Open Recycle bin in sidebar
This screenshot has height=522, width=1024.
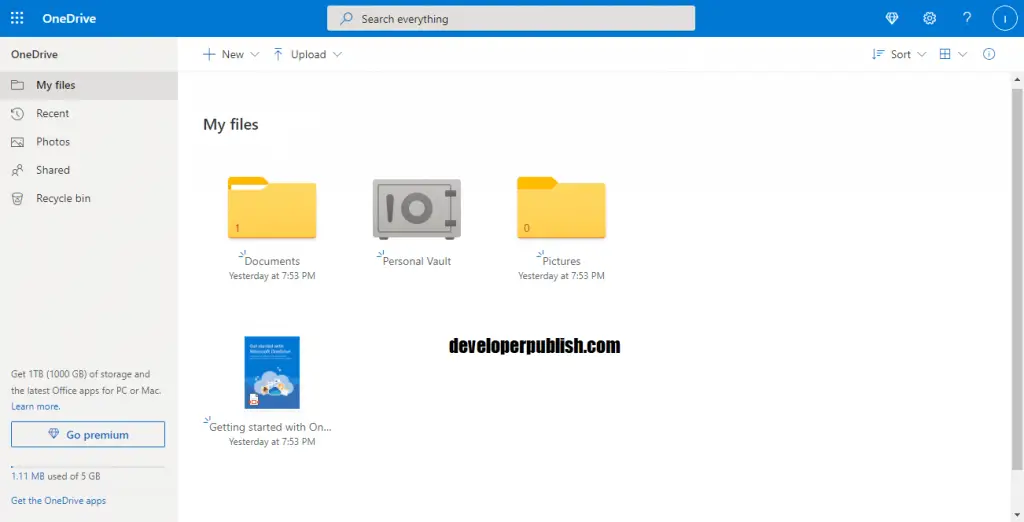point(89,198)
